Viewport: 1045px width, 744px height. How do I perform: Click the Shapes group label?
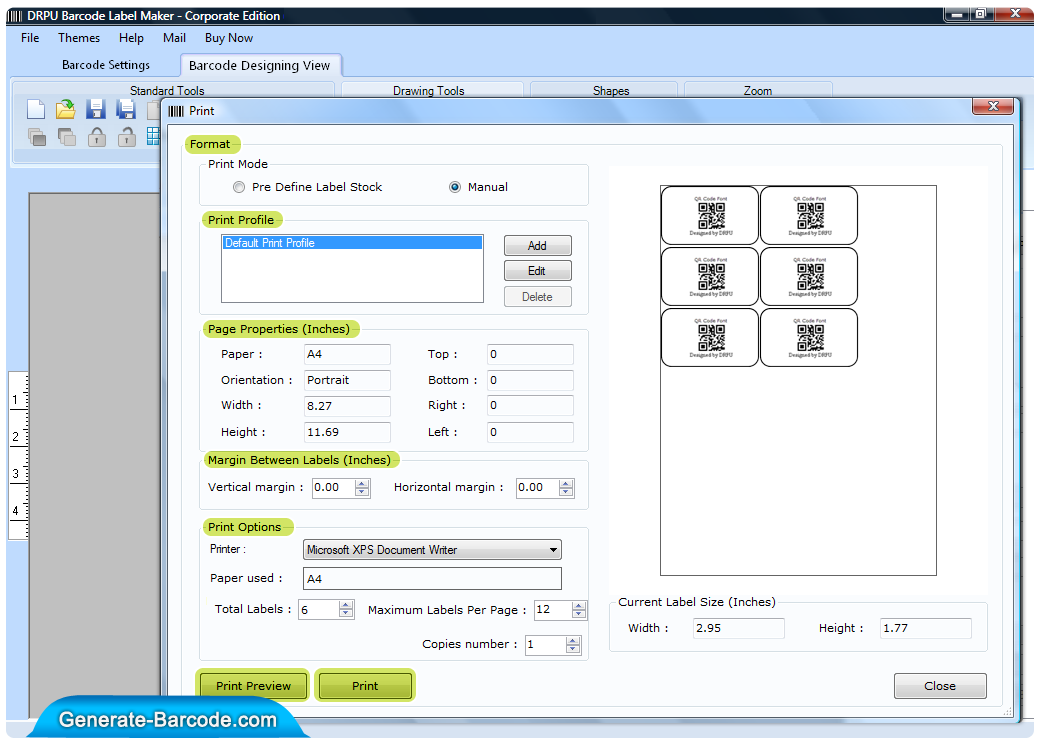611,91
